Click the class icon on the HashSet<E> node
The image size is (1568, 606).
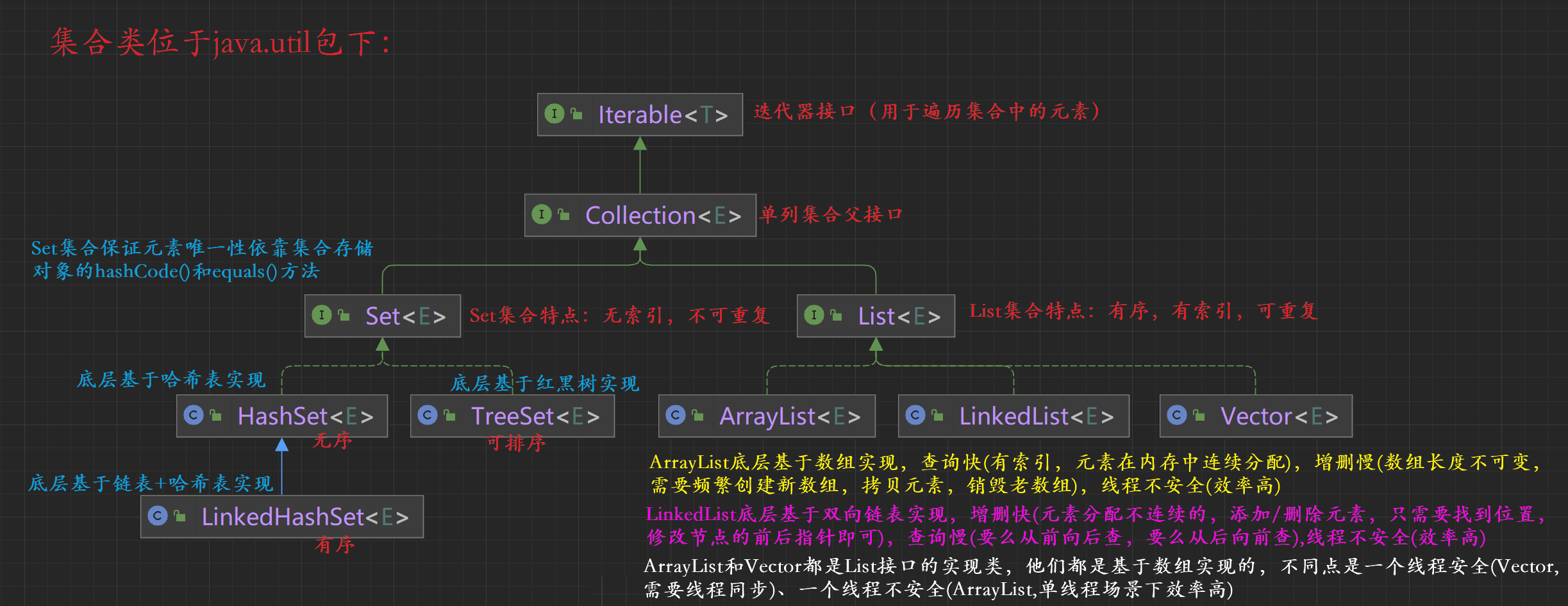pos(194,415)
